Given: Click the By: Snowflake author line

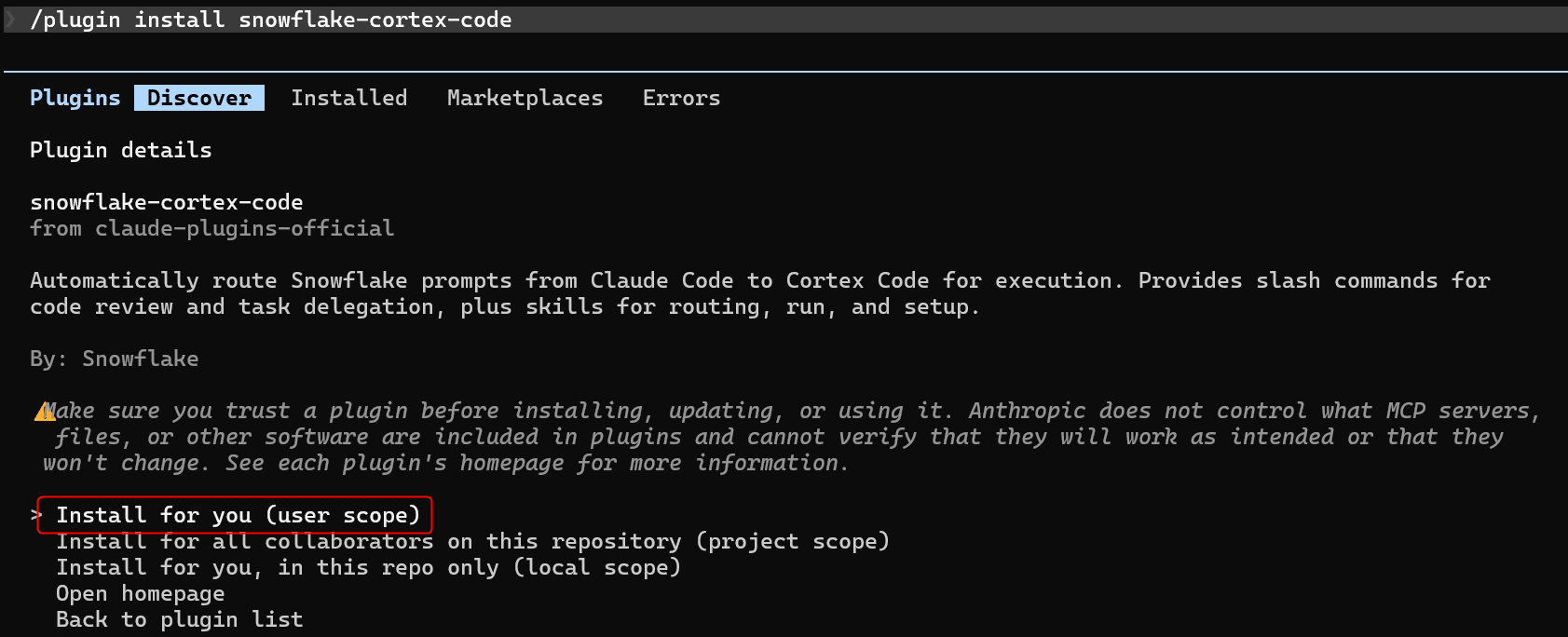Looking at the screenshot, I should pos(115,359).
